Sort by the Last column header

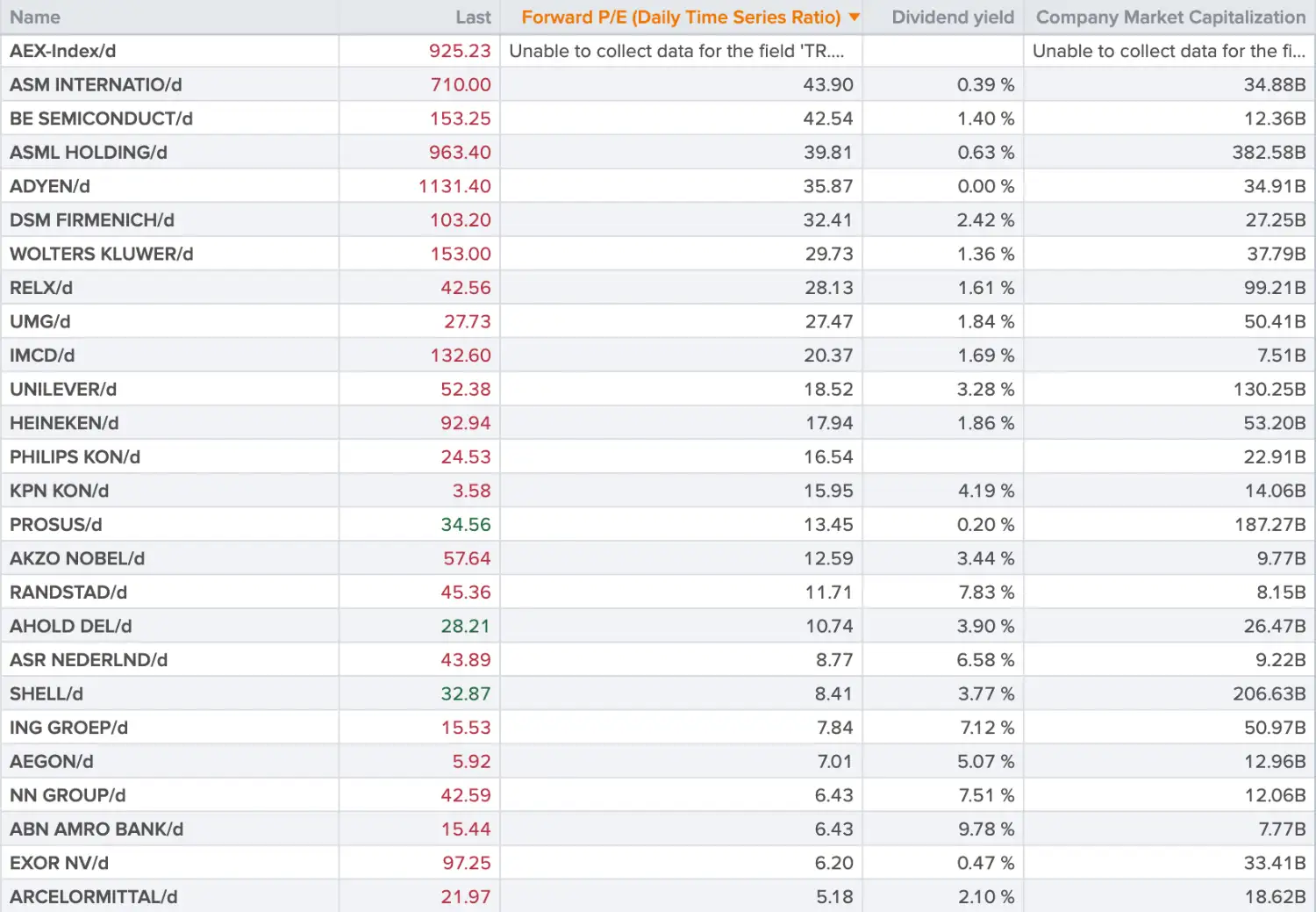coord(473,18)
